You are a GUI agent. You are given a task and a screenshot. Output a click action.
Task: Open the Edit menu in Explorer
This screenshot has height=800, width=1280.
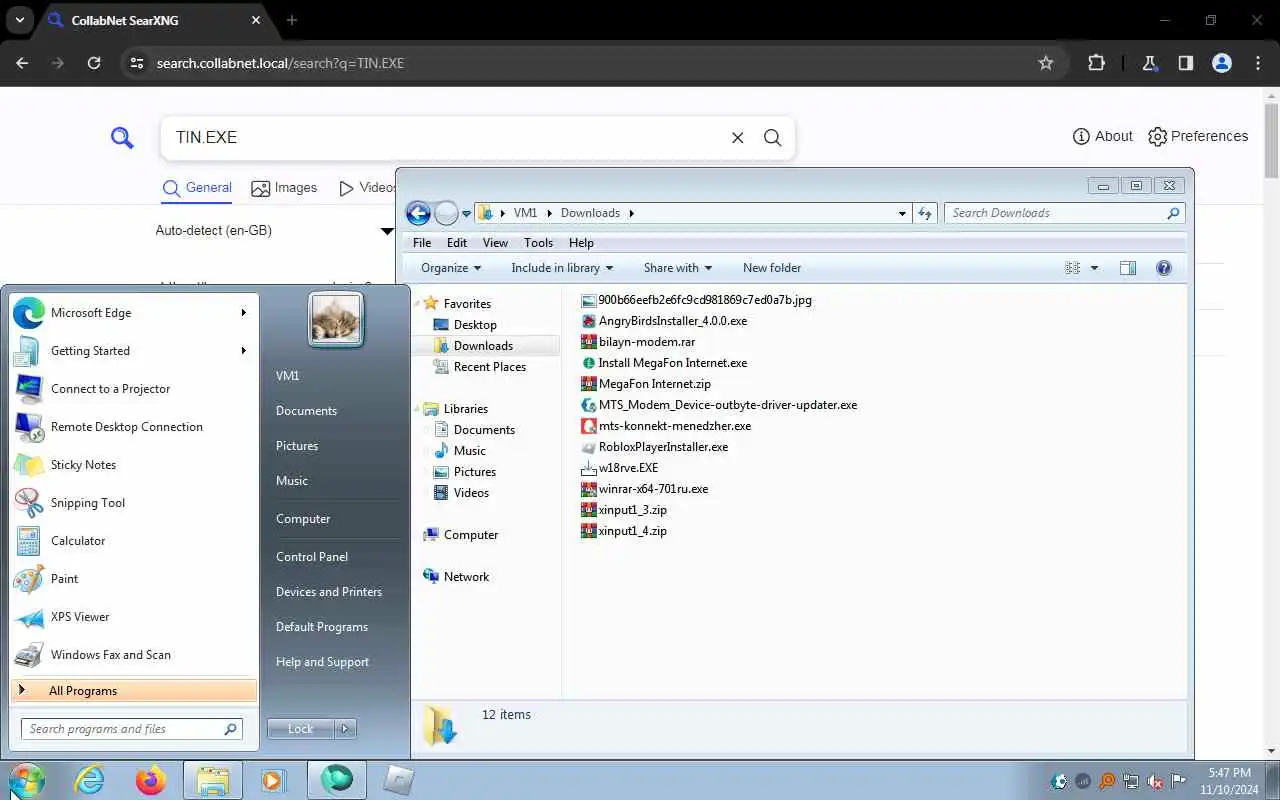(457, 243)
